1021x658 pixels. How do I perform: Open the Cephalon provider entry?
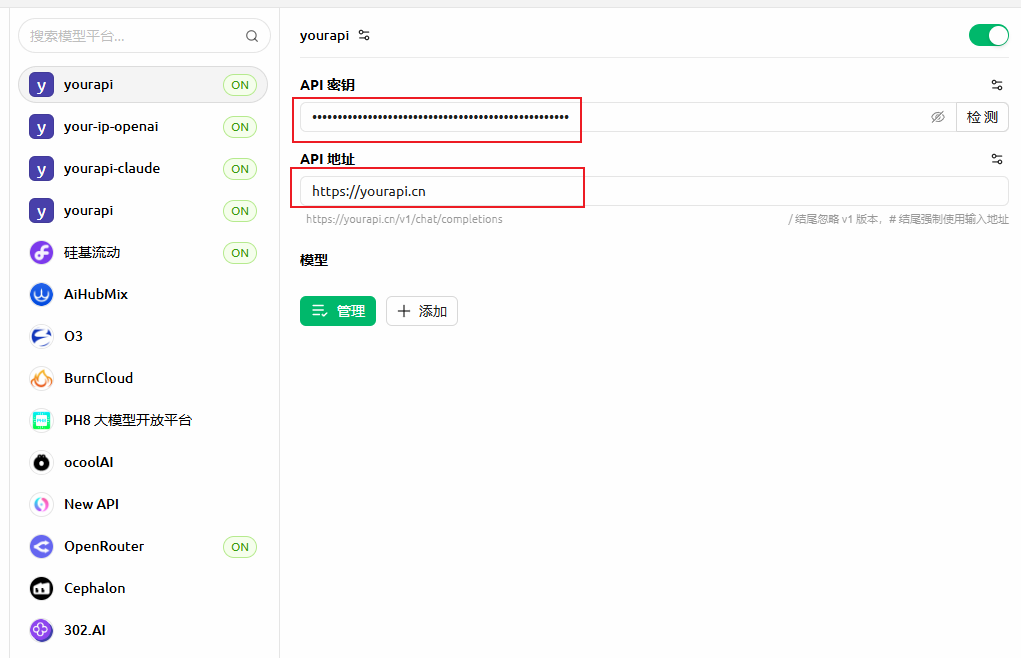pos(143,588)
